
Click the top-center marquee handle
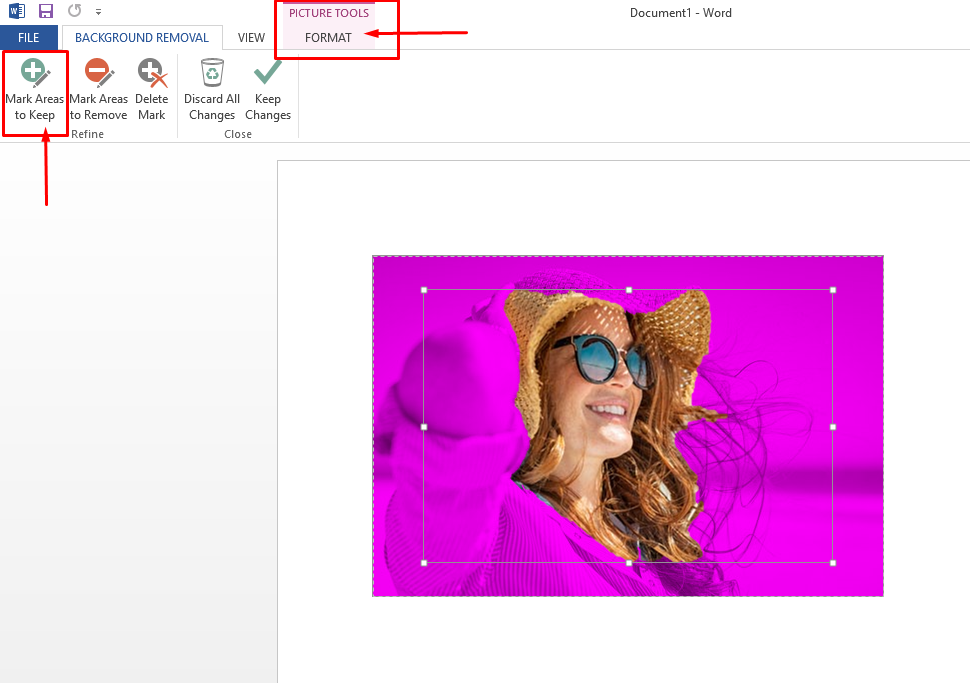point(629,290)
